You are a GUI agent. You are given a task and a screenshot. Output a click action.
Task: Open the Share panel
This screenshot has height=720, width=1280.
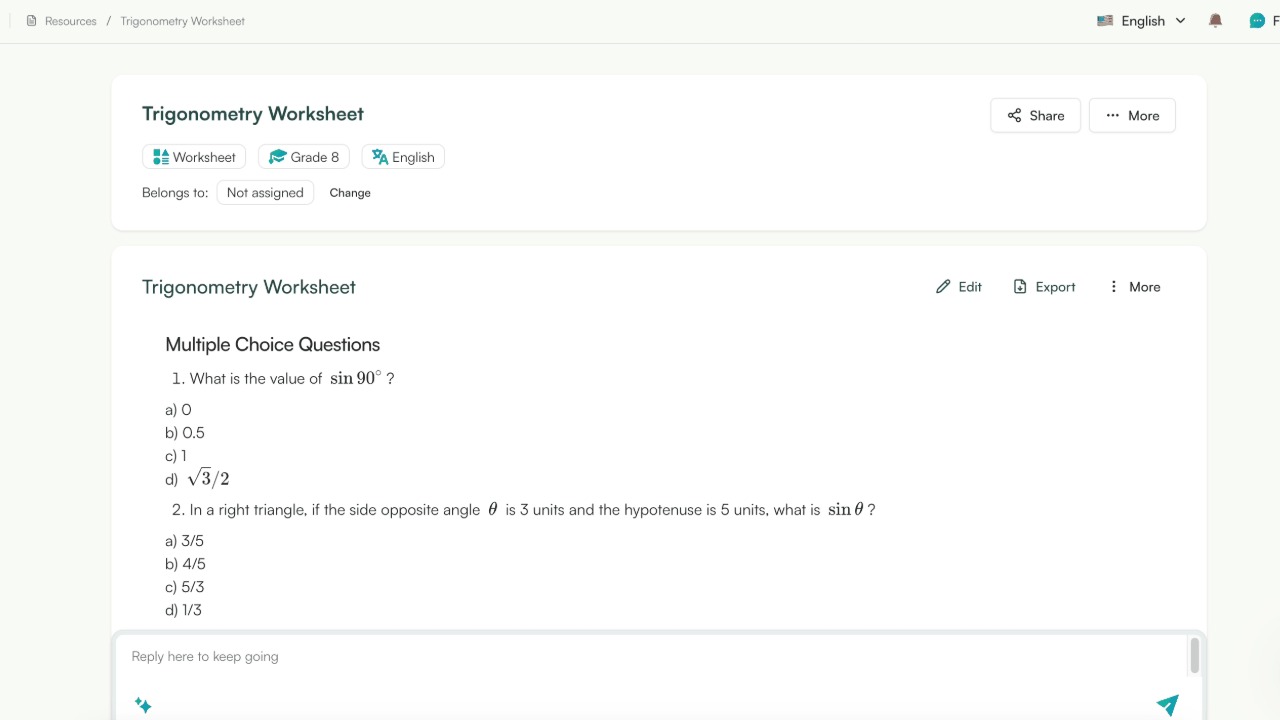point(1035,115)
